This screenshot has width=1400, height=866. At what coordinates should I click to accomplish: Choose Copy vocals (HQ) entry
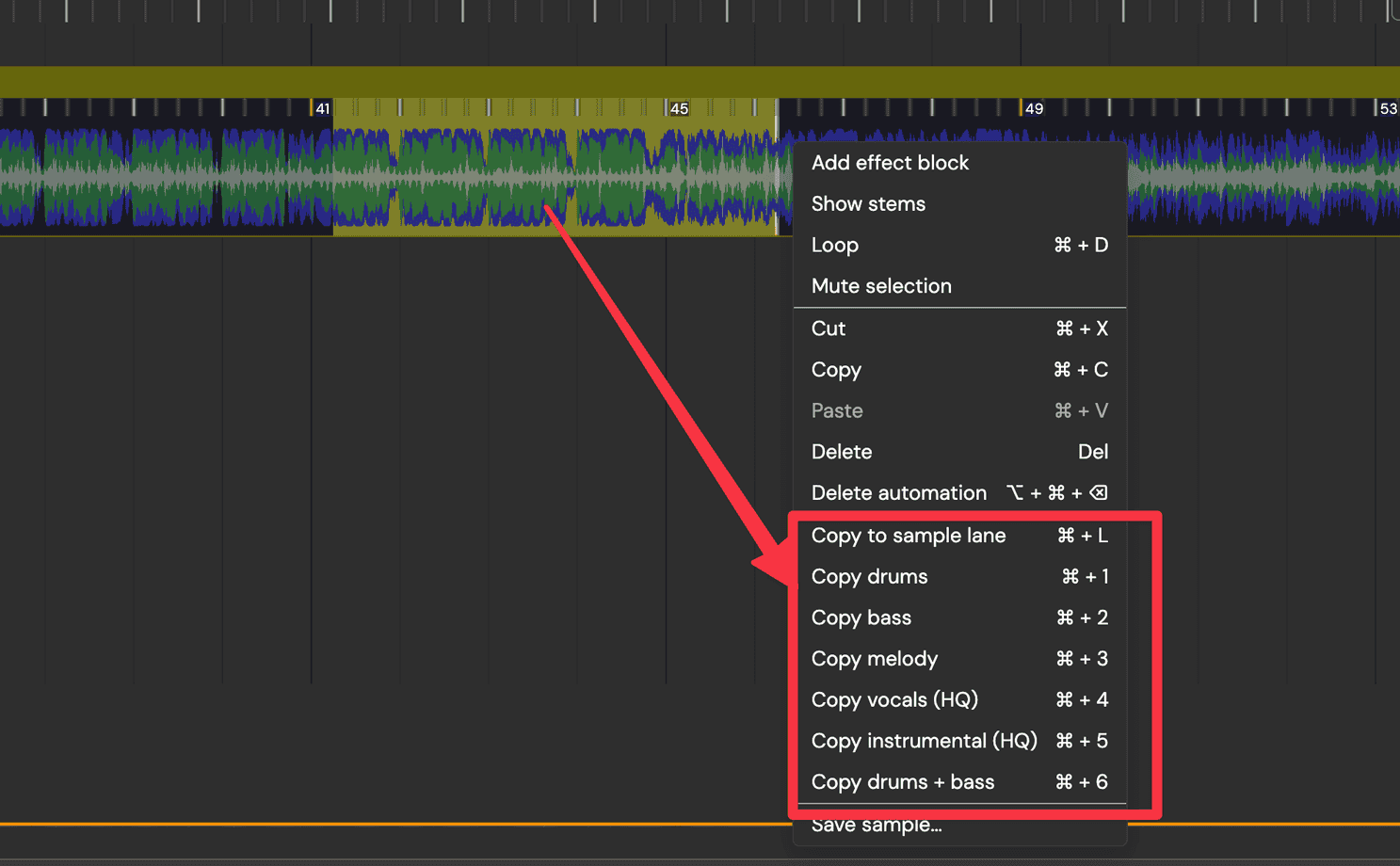pos(894,700)
